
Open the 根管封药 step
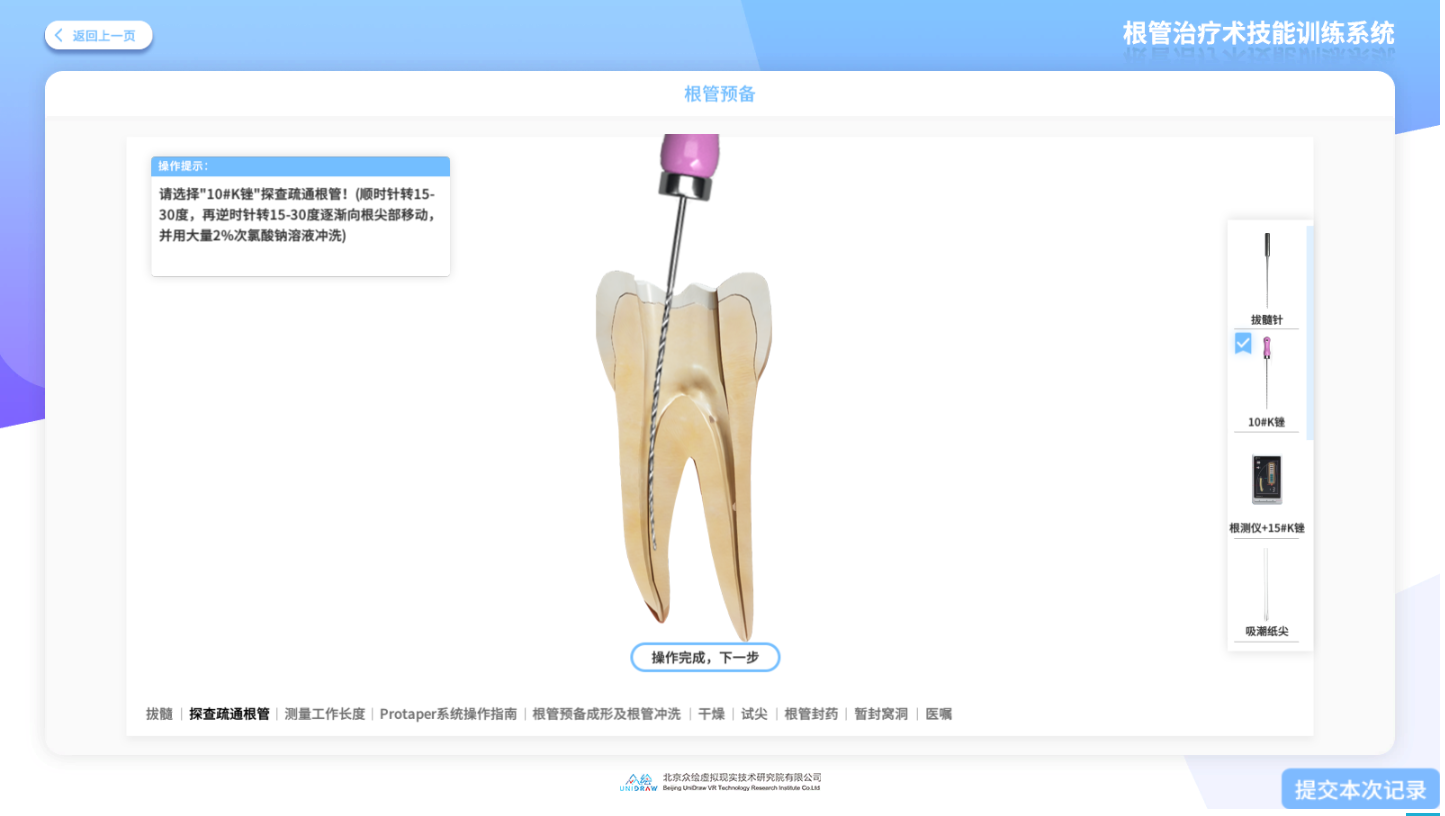pyautogui.click(x=810, y=713)
